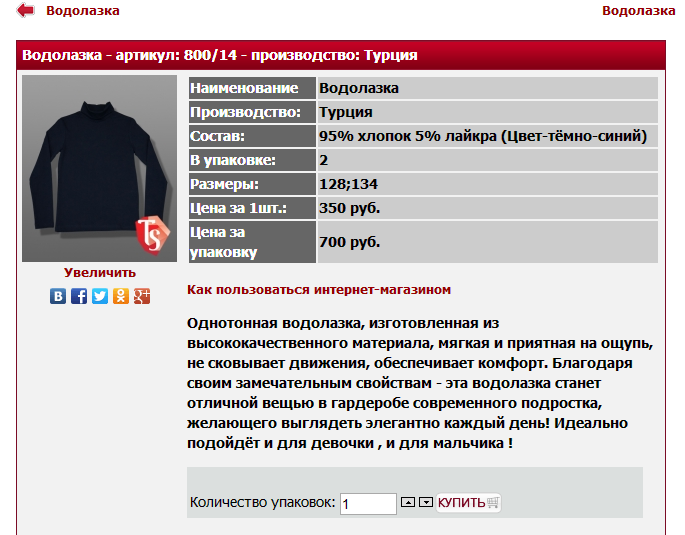
Task: Share via Odnoklassniki orange icon
Action: 121,296
